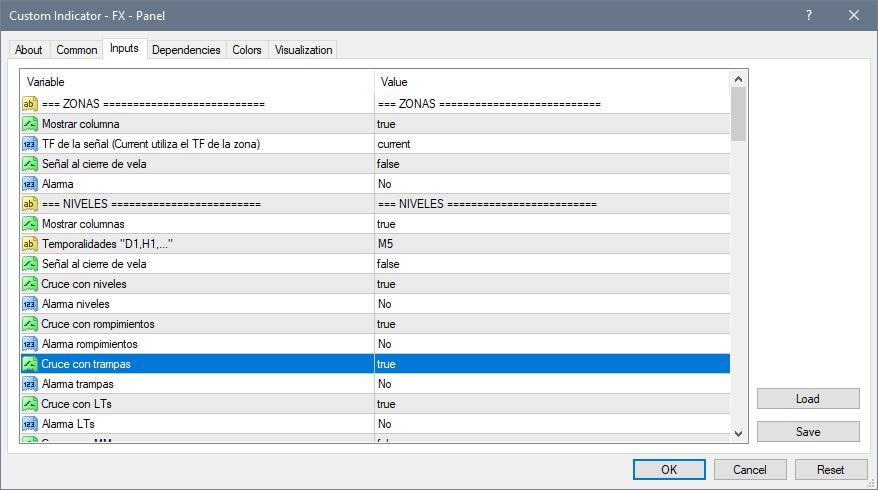The width and height of the screenshot is (878, 490).
Task: Select value current of TF de la señal
Action: click(552, 144)
